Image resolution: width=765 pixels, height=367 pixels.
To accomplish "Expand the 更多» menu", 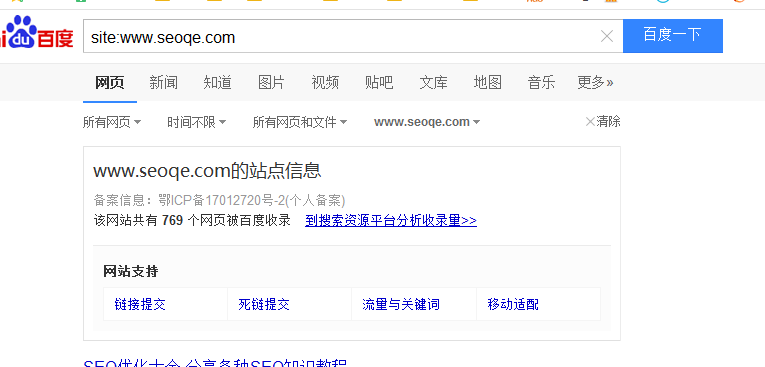I will click(x=595, y=82).
